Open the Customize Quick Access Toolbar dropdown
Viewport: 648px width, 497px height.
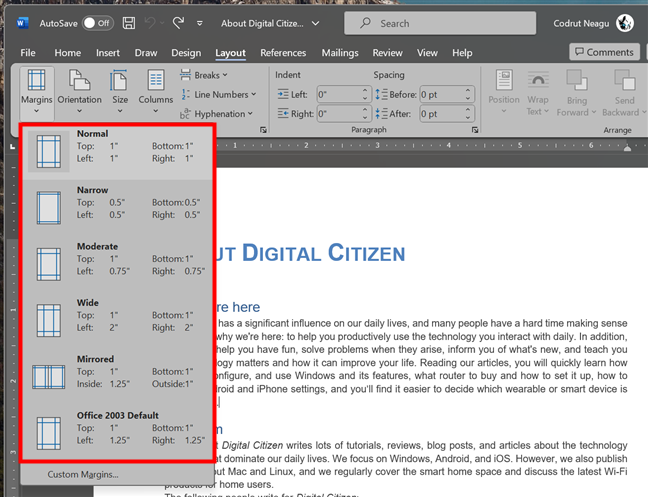point(200,24)
